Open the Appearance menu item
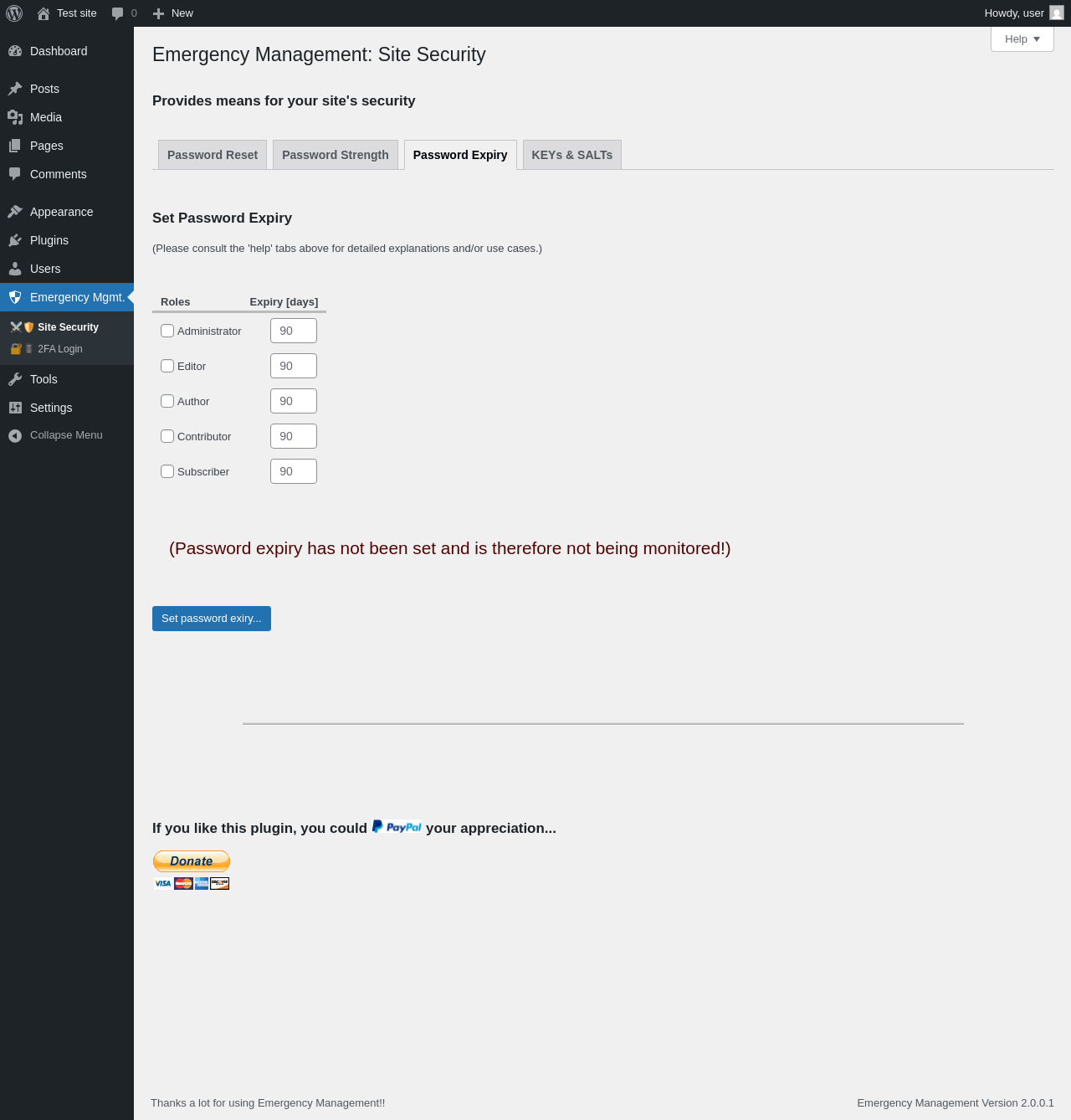This screenshot has width=1071, height=1120. 67,212
